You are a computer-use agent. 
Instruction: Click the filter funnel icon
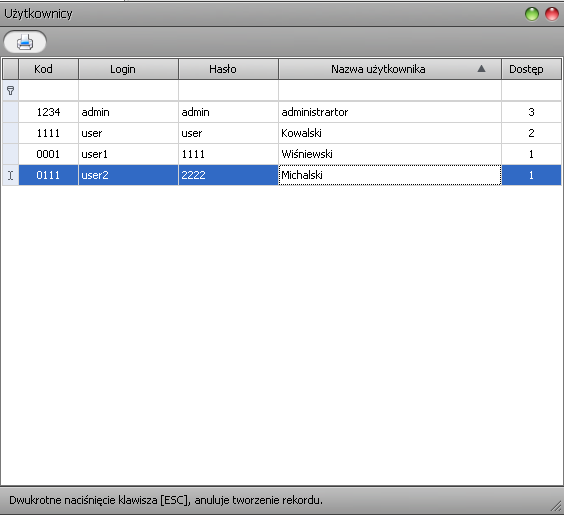coord(10,91)
